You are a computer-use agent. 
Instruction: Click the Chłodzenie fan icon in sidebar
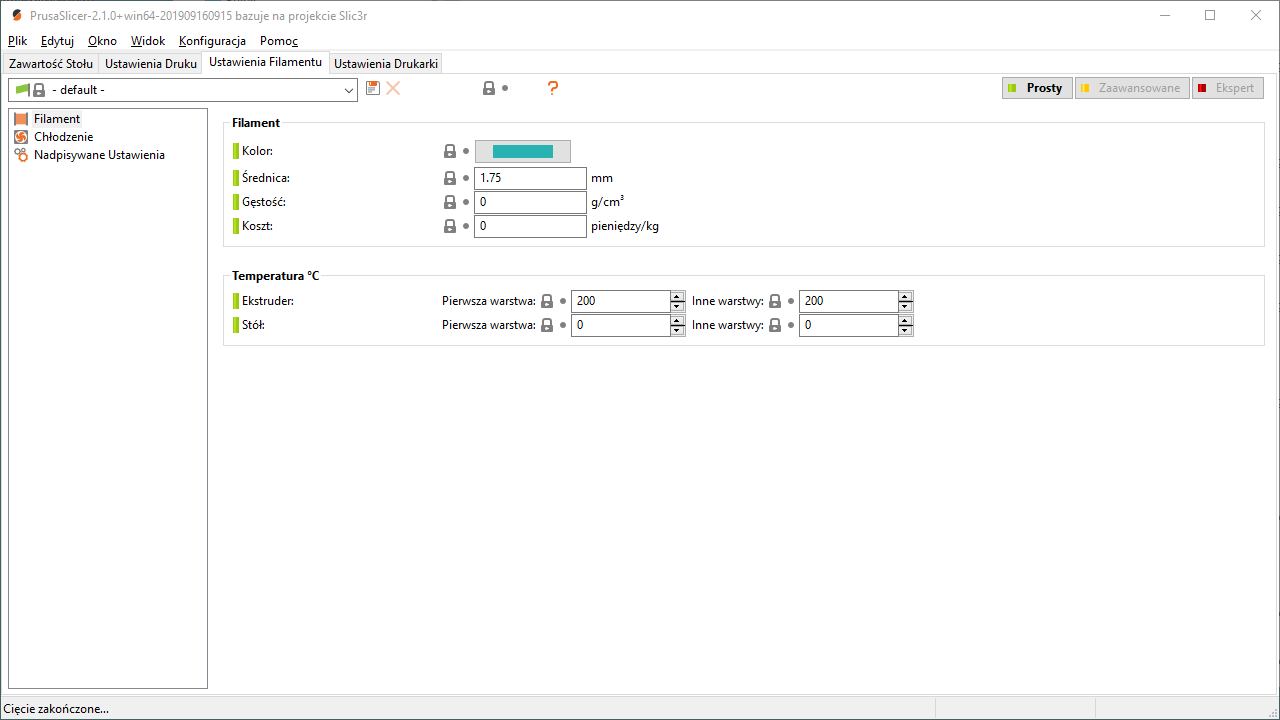click(x=21, y=137)
